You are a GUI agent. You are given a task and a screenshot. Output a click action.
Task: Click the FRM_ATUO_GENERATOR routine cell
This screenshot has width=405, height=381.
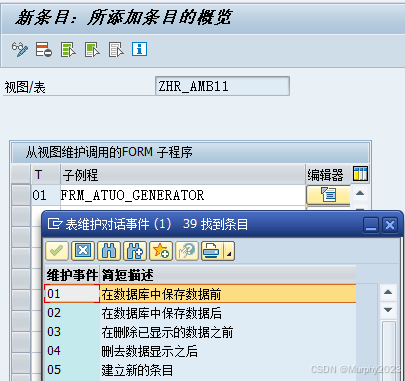183,195
